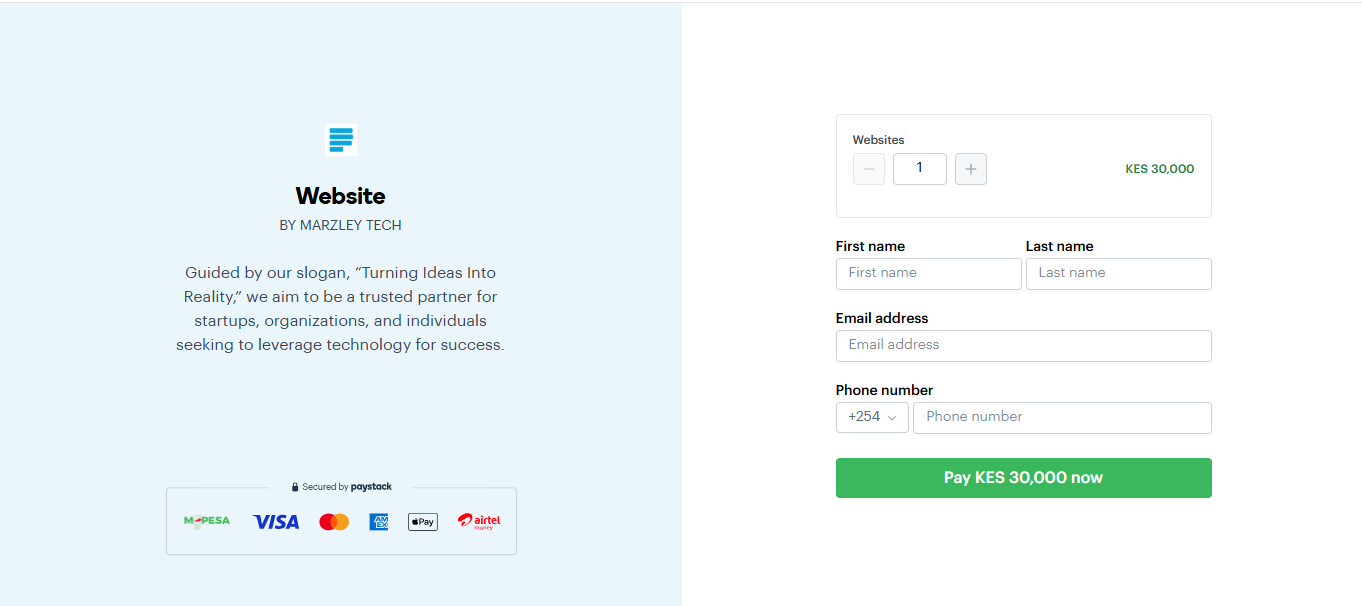1362x606 pixels.
Task: Open the +254 country code dropdown
Action: pyautogui.click(x=872, y=417)
